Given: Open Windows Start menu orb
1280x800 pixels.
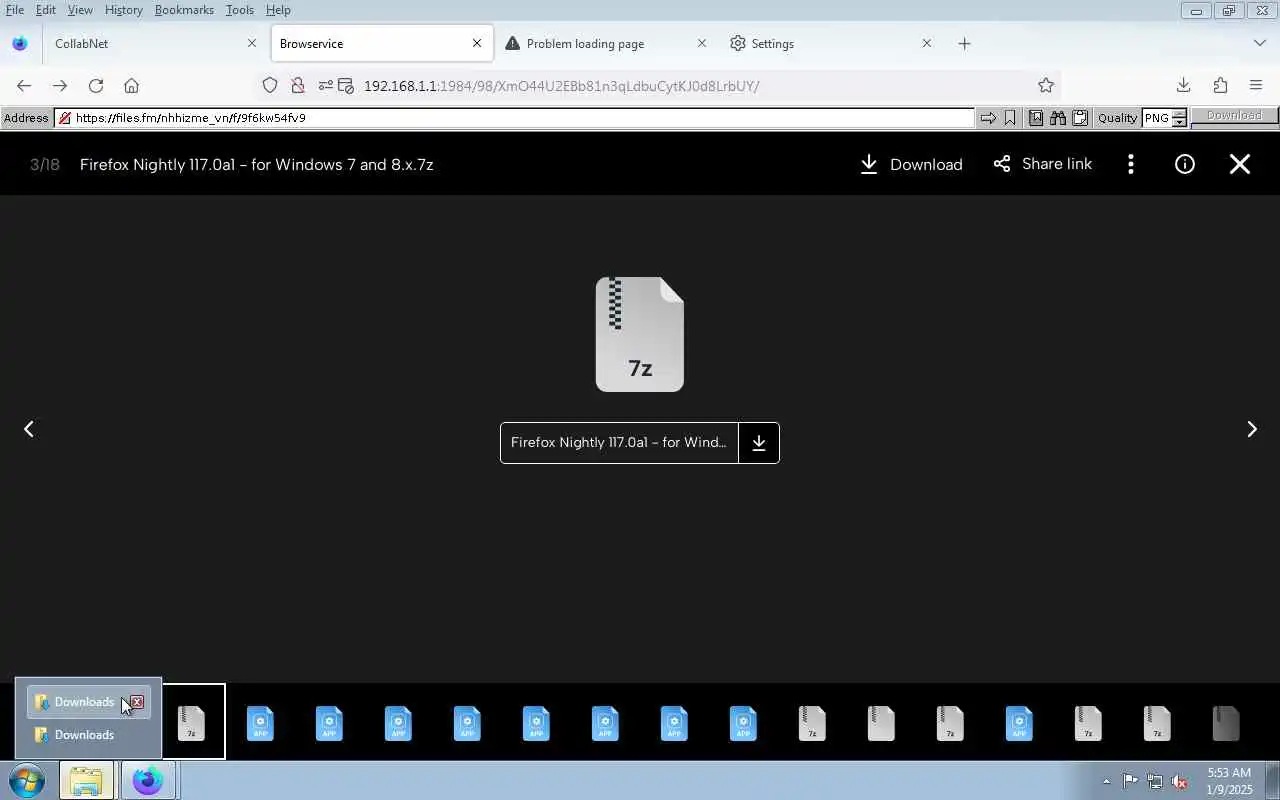Looking at the screenshot, I should click(x=27, y=780).
